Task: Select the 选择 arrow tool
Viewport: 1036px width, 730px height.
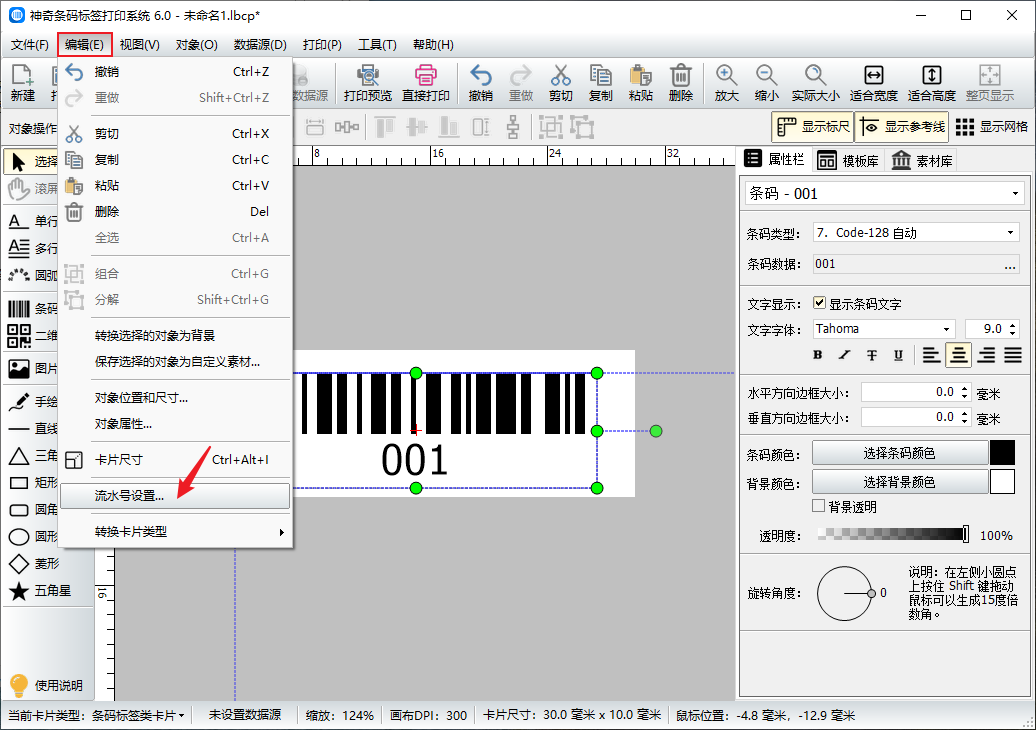Action: click(32, 161)
